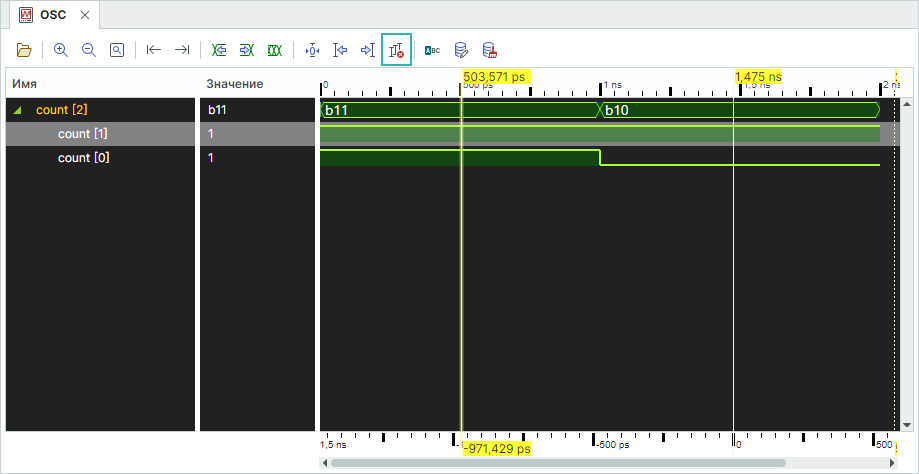Viewport: 919px width, 474px height.
Task: Close the OSC tab
Action: pyautogui.click(x=85, y=15)
